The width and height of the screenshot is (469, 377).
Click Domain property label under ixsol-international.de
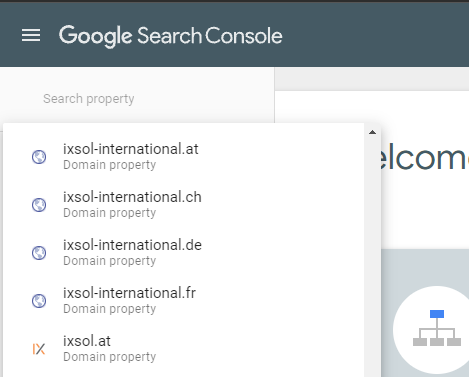[x=109, y=261]
